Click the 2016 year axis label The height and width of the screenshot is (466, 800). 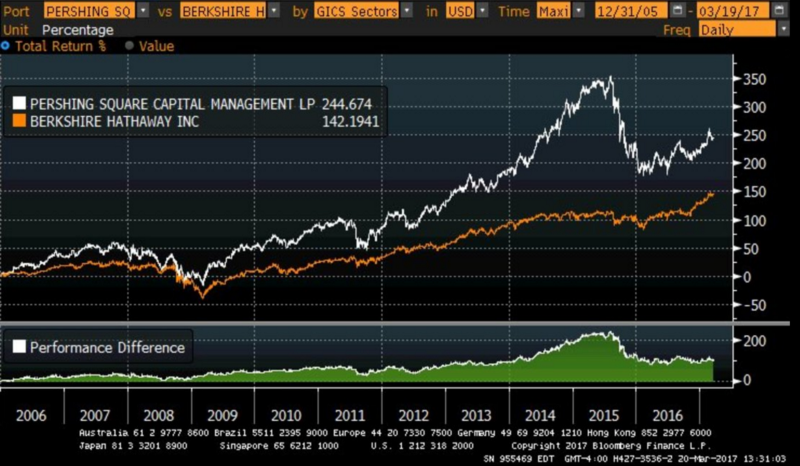point(667,415)
